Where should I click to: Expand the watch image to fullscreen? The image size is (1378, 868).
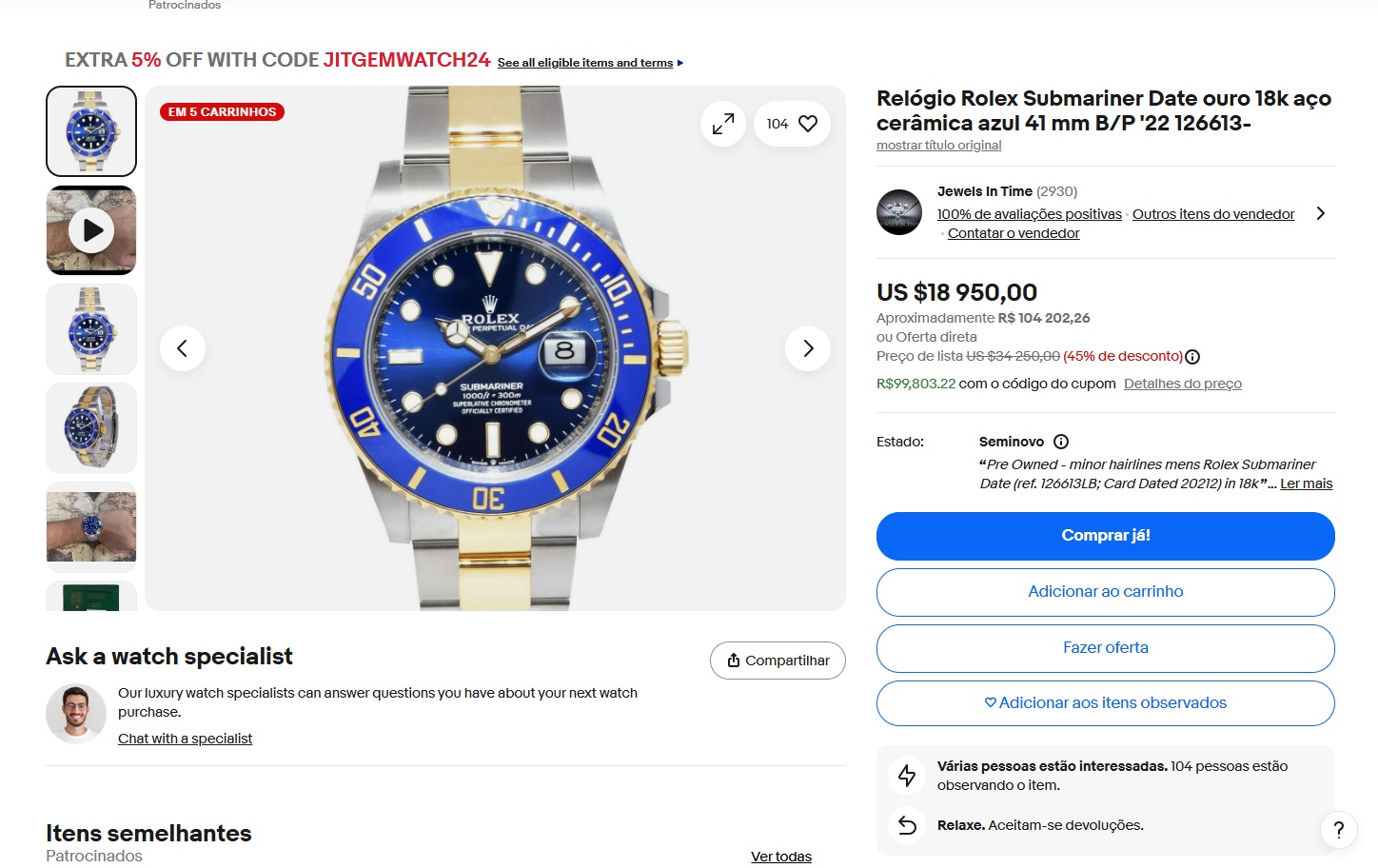(x=723, y=124)
